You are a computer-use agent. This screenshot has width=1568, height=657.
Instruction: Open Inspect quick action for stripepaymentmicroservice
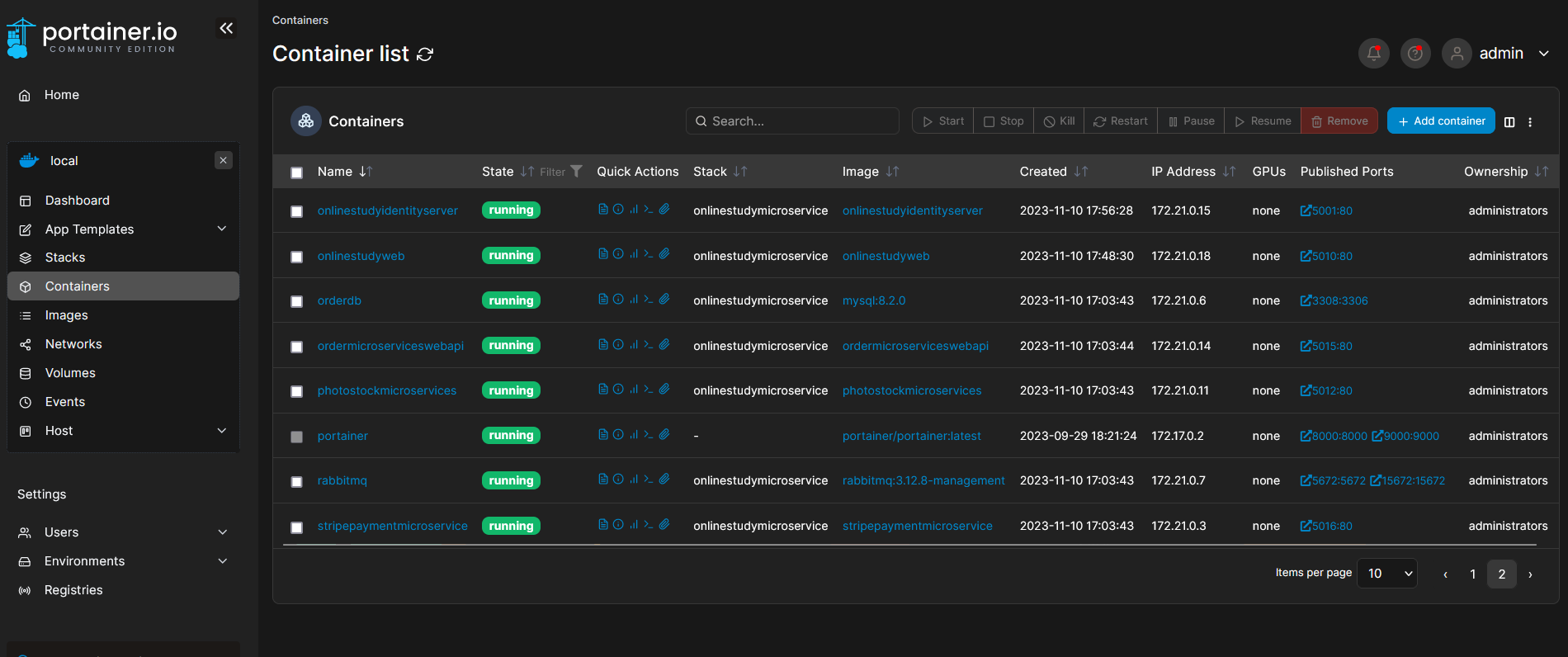pyautogui.click(x=618, y=524)
